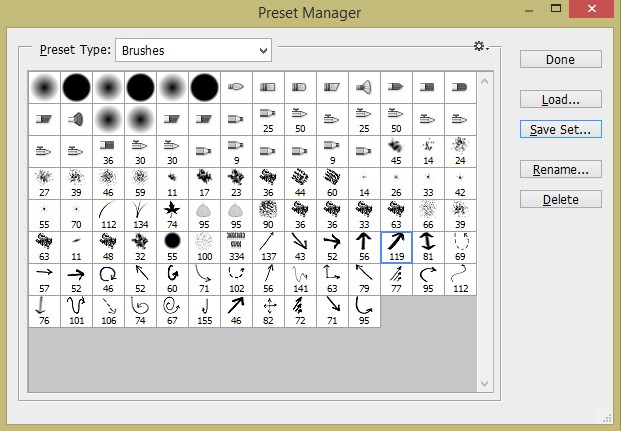Select the four-way arrow brush 82
Viewport: 621px width, 431px height.
tap(268, 310)
